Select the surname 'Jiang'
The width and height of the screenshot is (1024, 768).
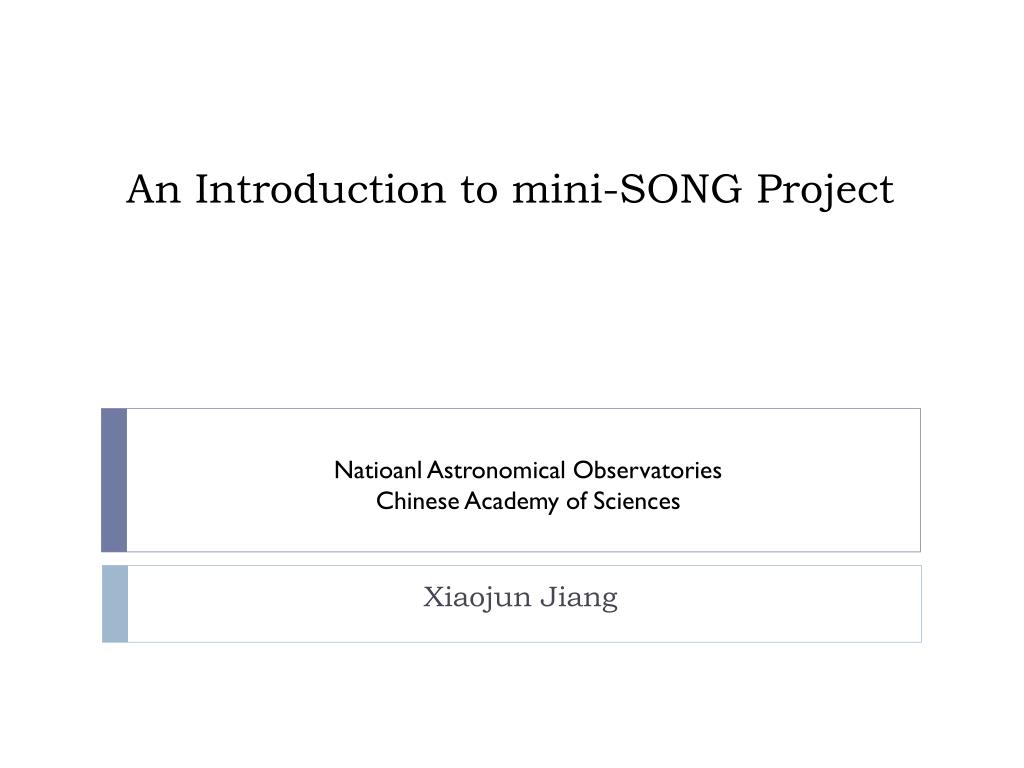[579, 598]
